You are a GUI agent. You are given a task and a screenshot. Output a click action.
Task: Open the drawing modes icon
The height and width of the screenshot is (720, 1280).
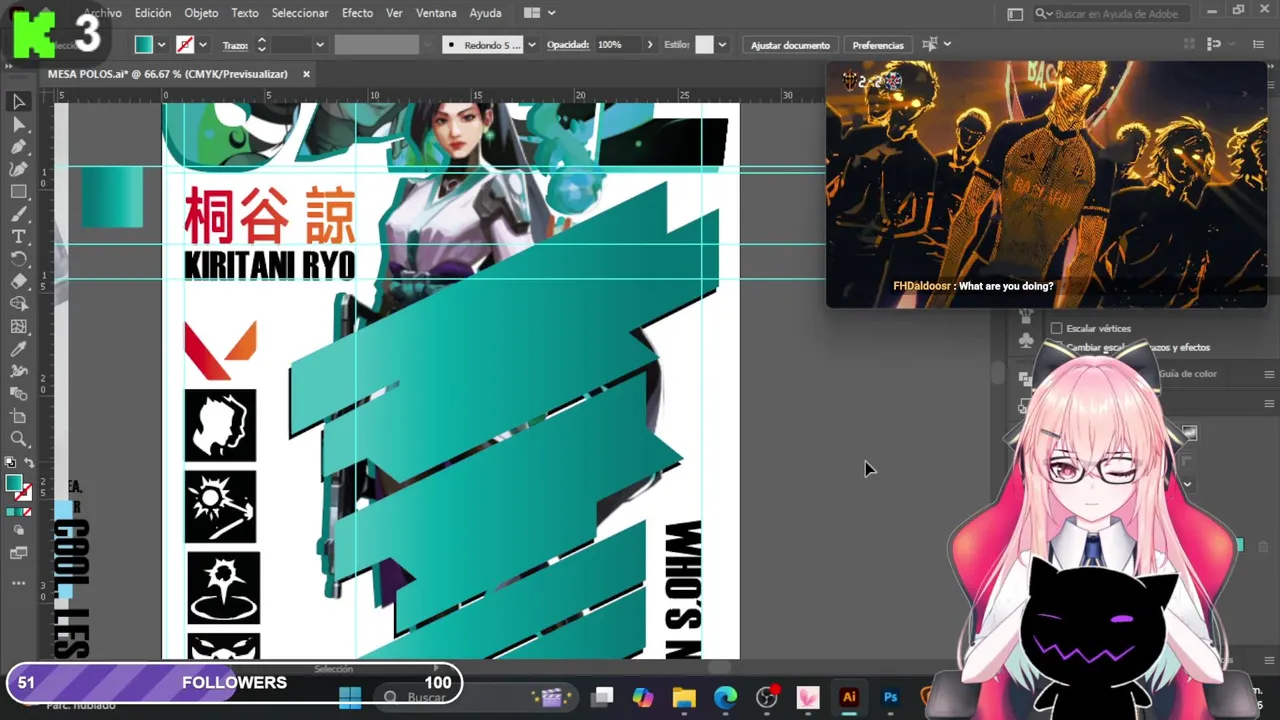click(18, 530)
